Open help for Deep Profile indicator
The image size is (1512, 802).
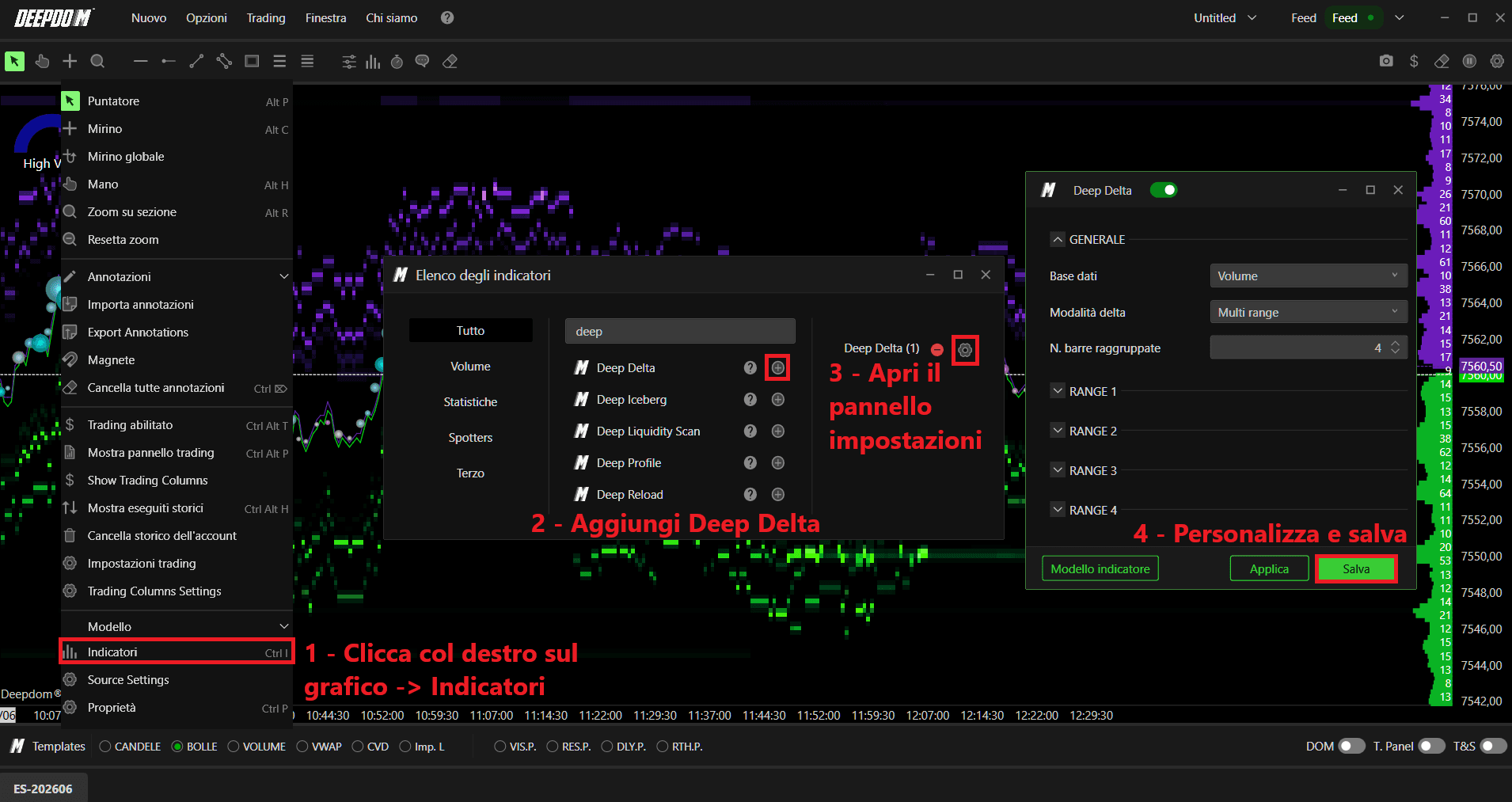click(750, 463)
